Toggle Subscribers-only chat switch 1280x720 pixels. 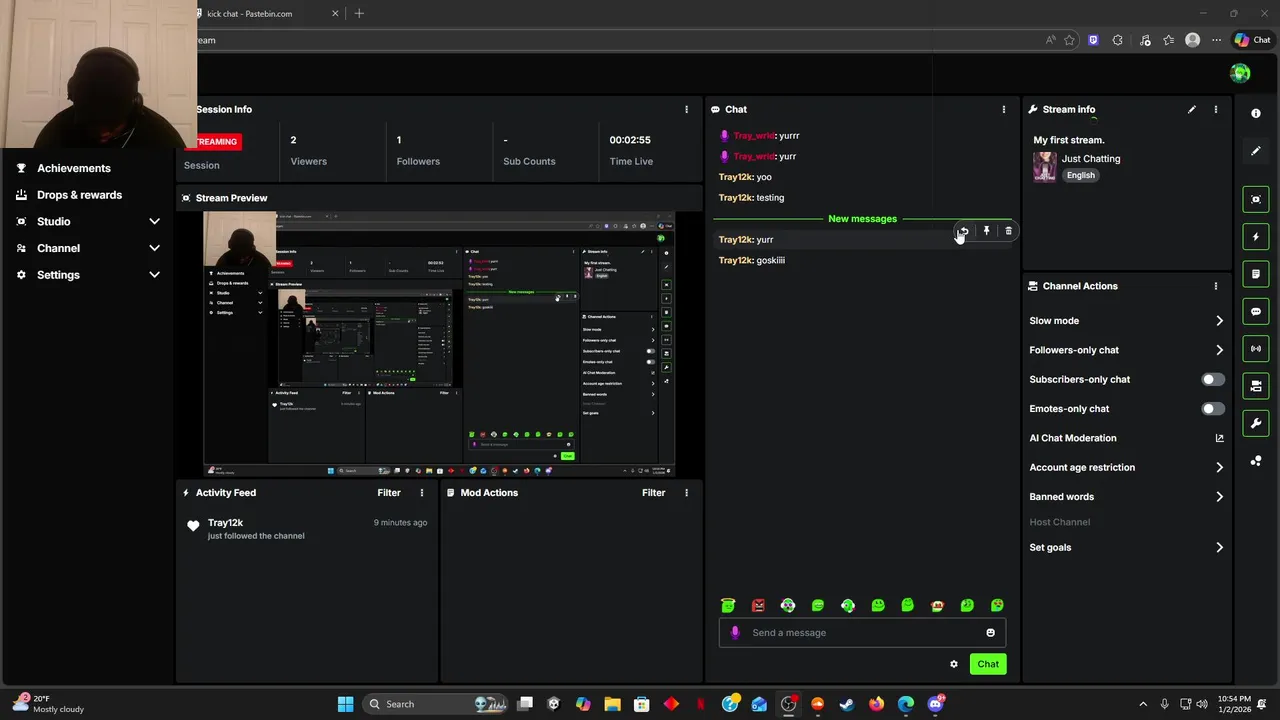pos(1212,380)
